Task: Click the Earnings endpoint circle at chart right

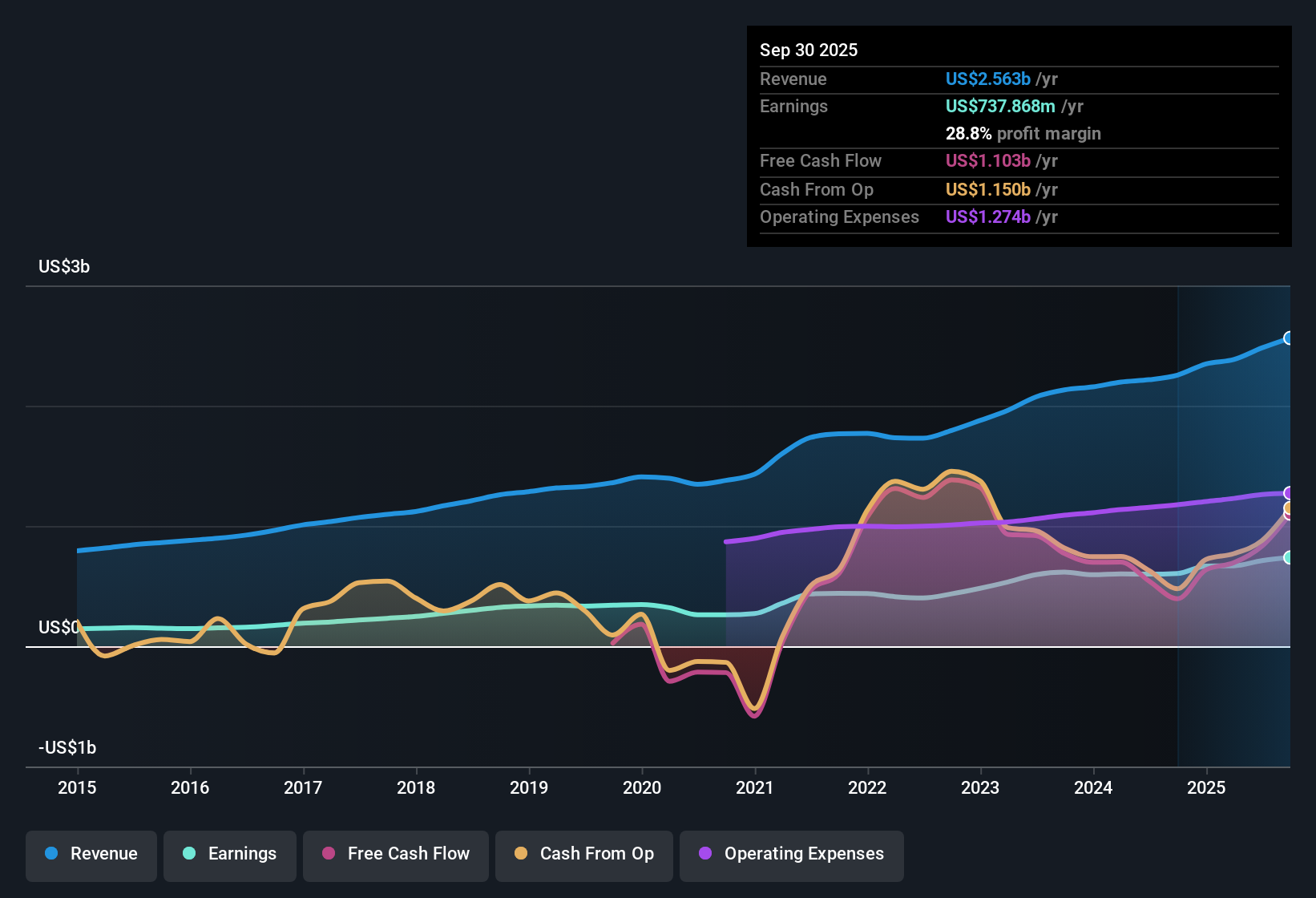Action: pos(1288,557)
